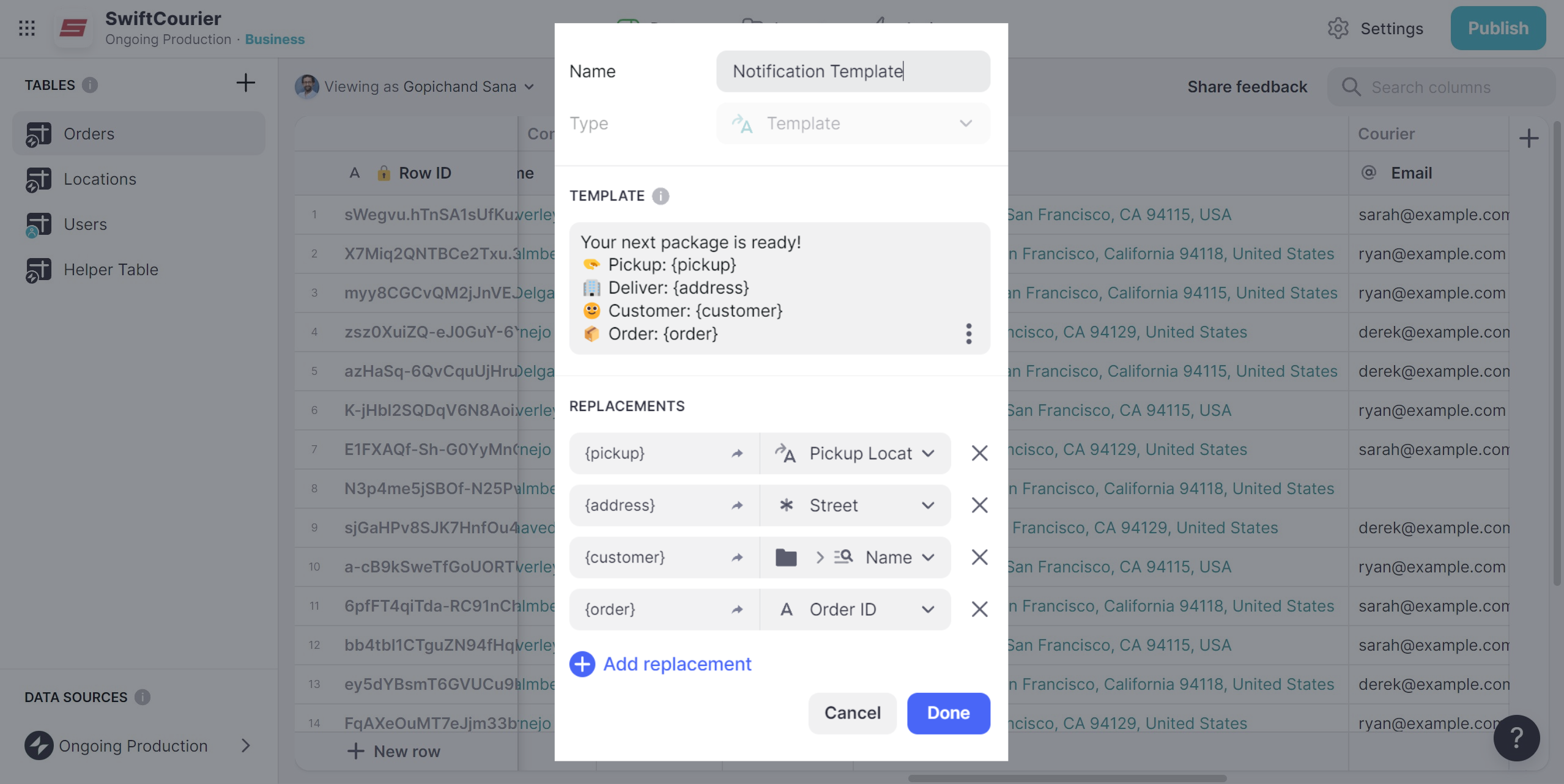
Task: Click the arrow icon in {address} field
Action: coord(737,505)
